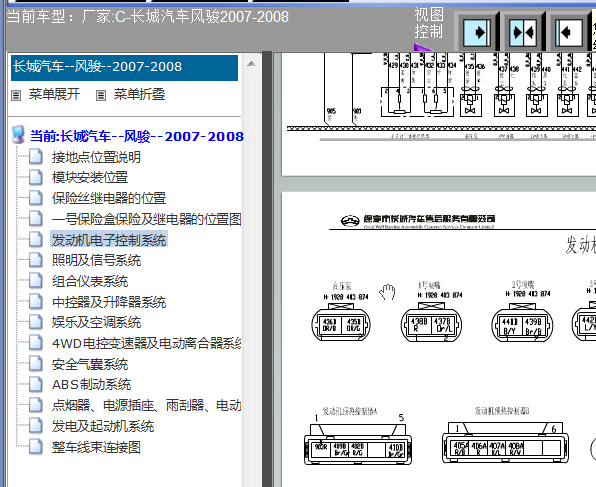Click the right-arrow view control icon
This screenshot has height=487, width=596.
click(x=477, y=32)
